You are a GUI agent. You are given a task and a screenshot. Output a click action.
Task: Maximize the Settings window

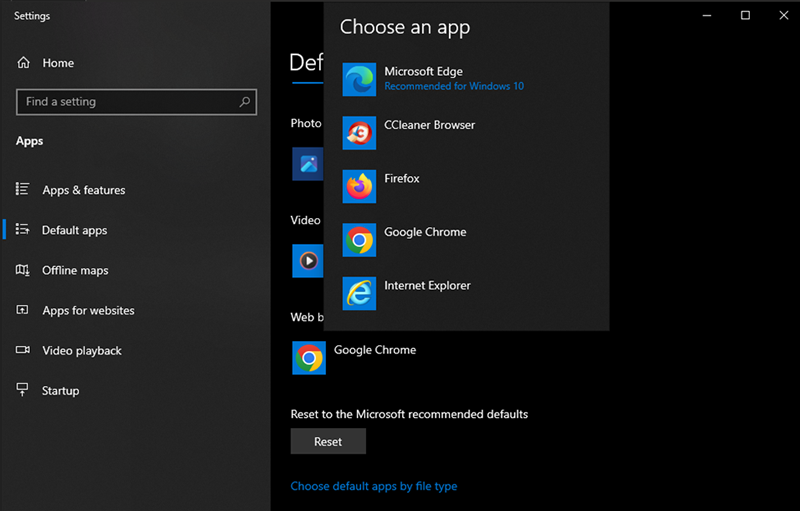coord(745,15)
